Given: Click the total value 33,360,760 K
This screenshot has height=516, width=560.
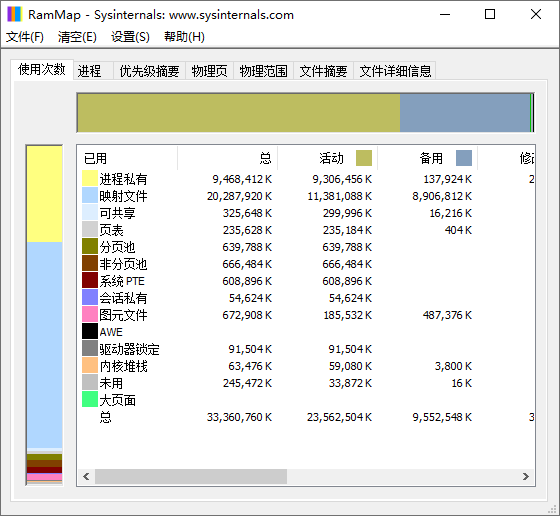Looking at the screenshot, I should (239, 417).
